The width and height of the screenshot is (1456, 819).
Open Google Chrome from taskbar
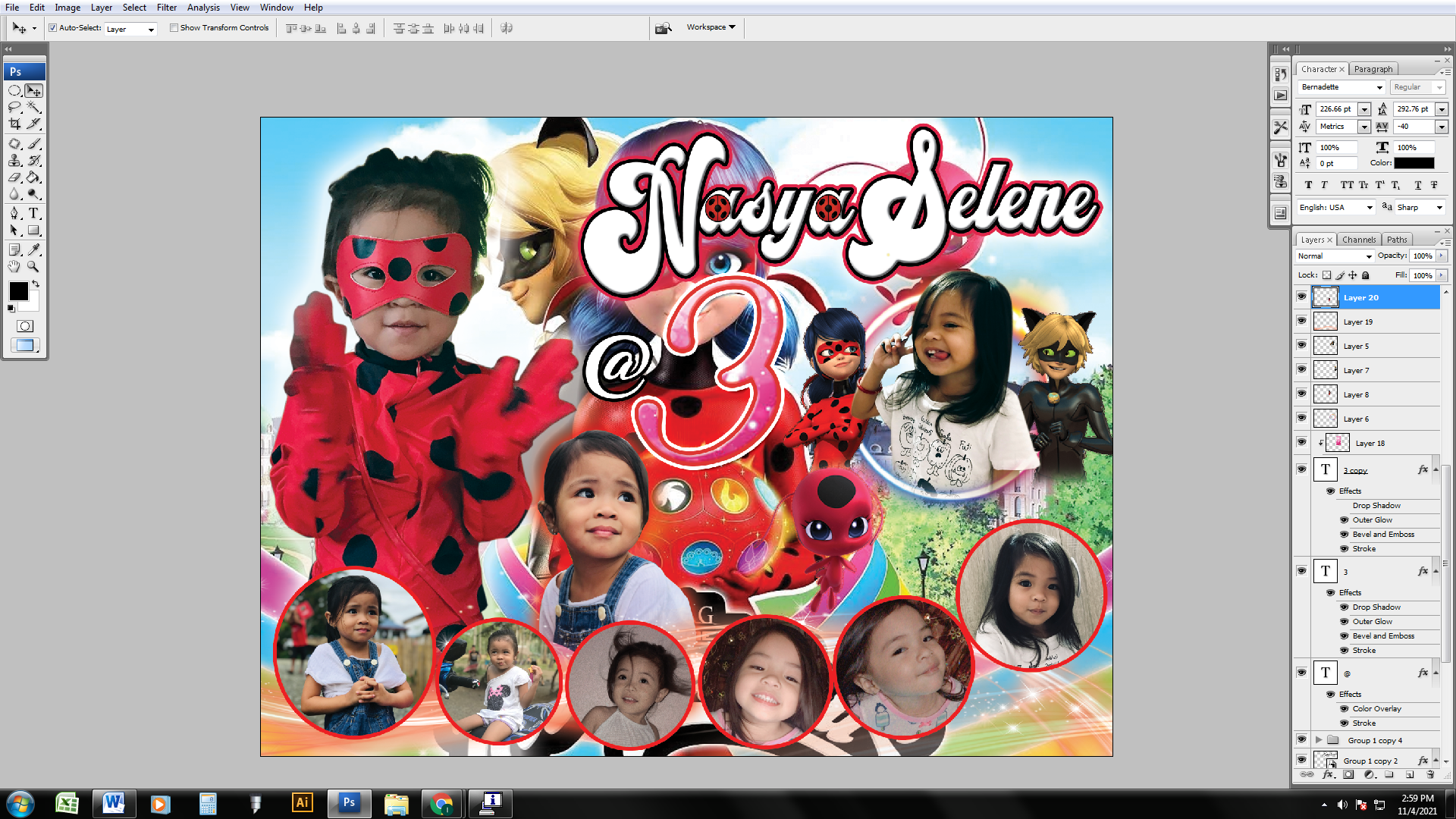pos(441,803)
